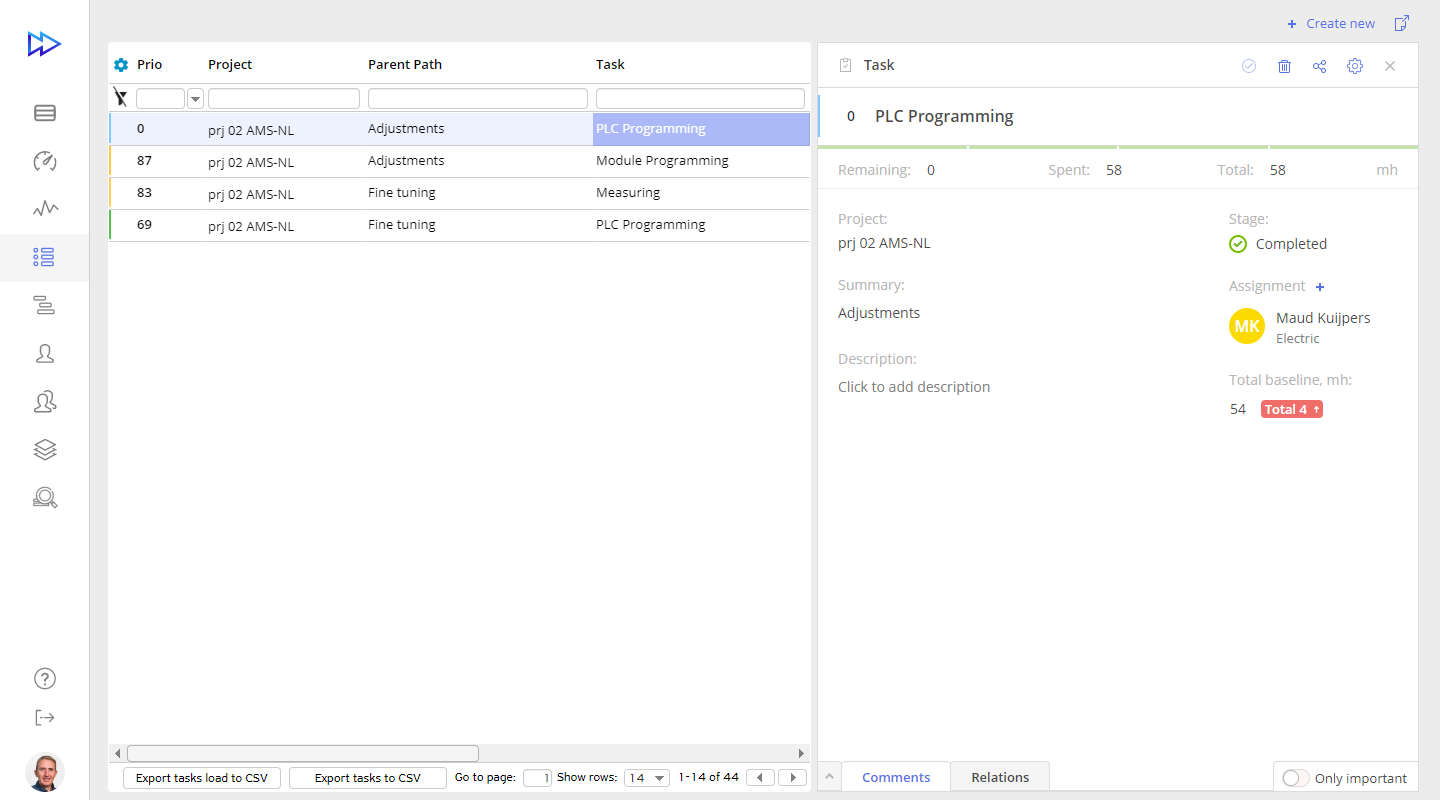Switch to the Relations tab
Viewport: 1440px width, 800px height.
999,777
